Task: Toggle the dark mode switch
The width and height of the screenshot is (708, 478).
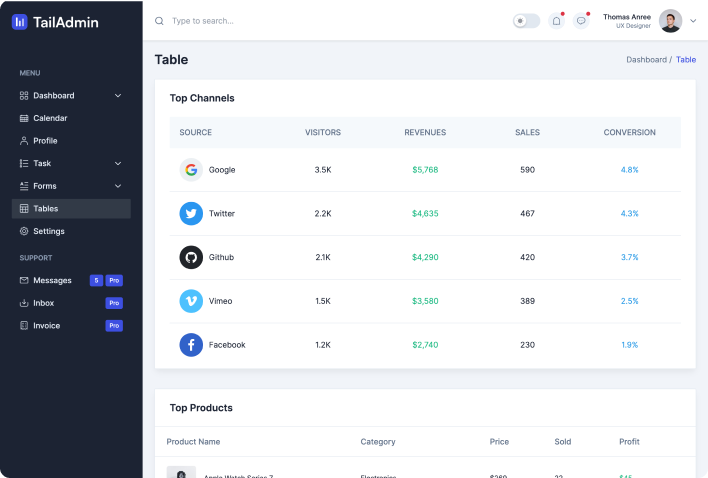Action: 526,21
